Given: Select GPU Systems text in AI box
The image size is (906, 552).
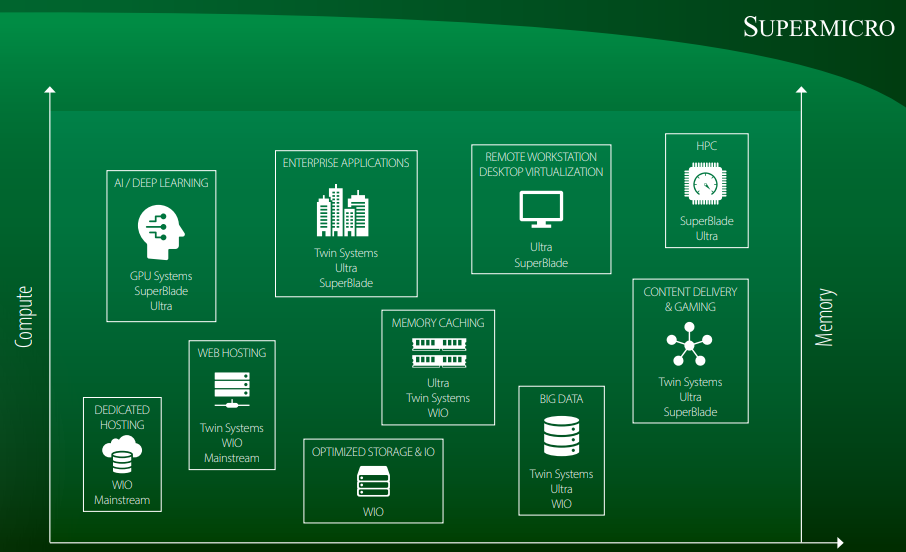Looking at the screenshot, I should 161,276.
